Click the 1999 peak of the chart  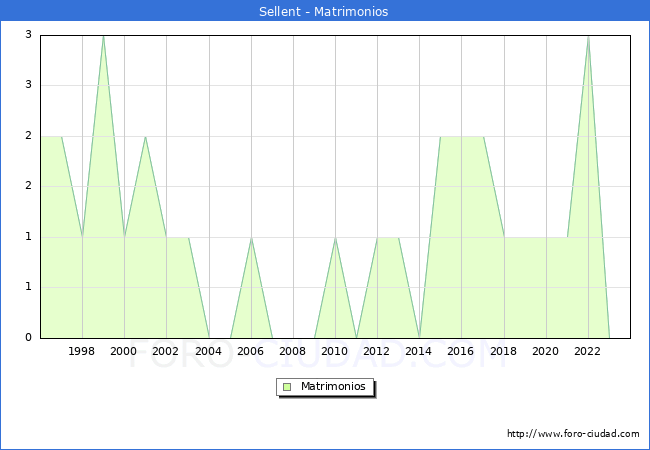(103, 36)
